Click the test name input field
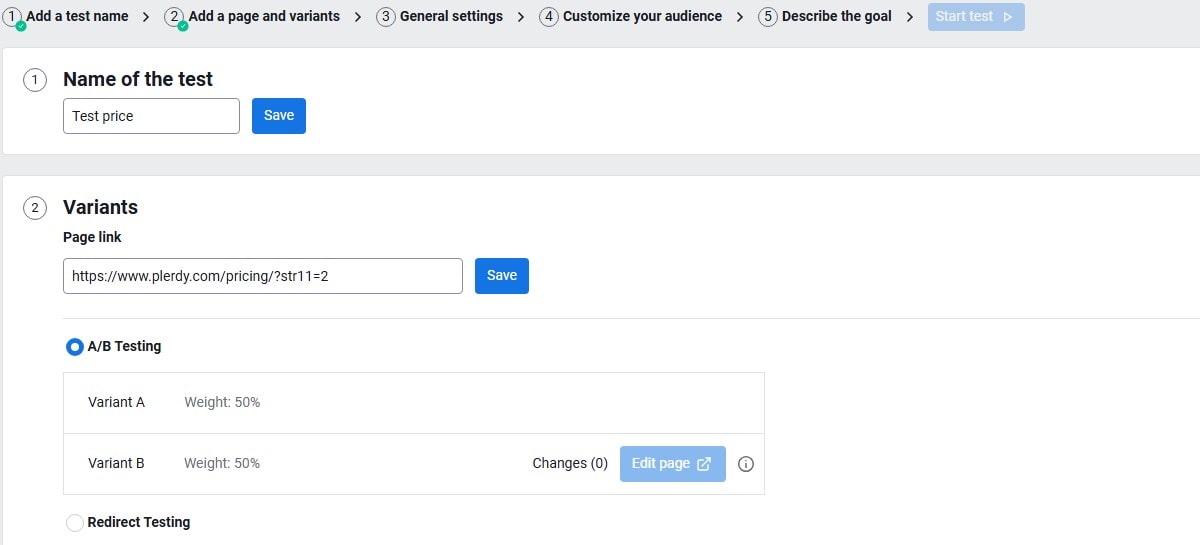 pos(151,116)
